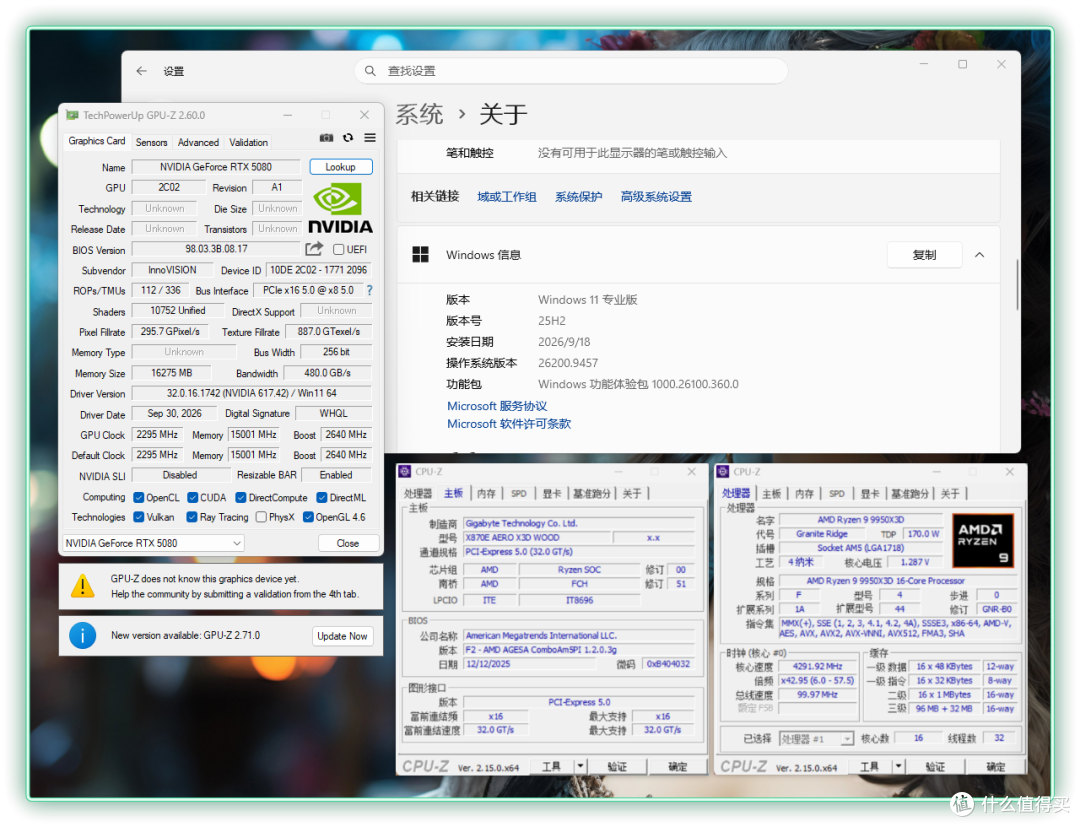Click the 查找设置 search field
Screen dimensions: 1080x827
(571, 71)
